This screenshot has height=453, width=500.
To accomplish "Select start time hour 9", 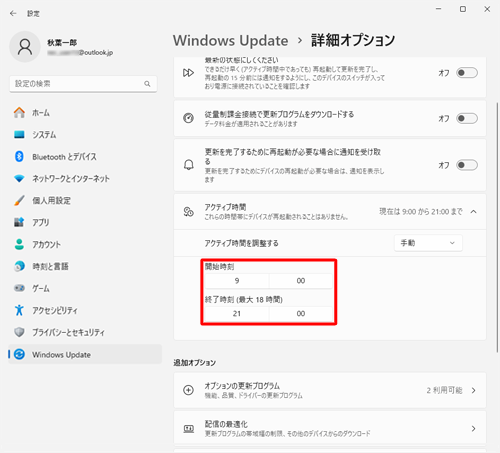I will 237,281.
